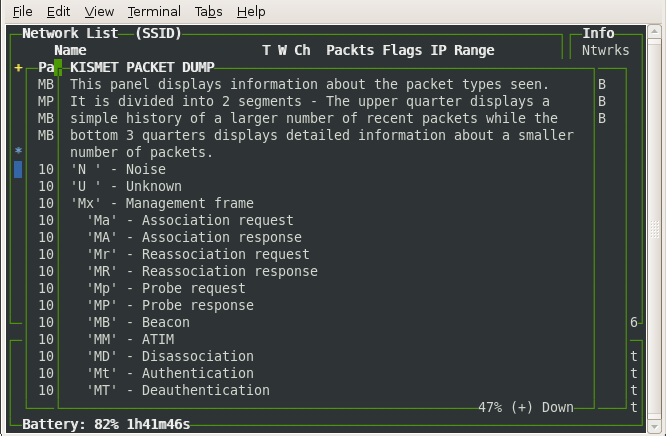Click the Battery: 82% status text
Image resolution: width=666 pixels, height=436 pixels.
coord(106,424)
